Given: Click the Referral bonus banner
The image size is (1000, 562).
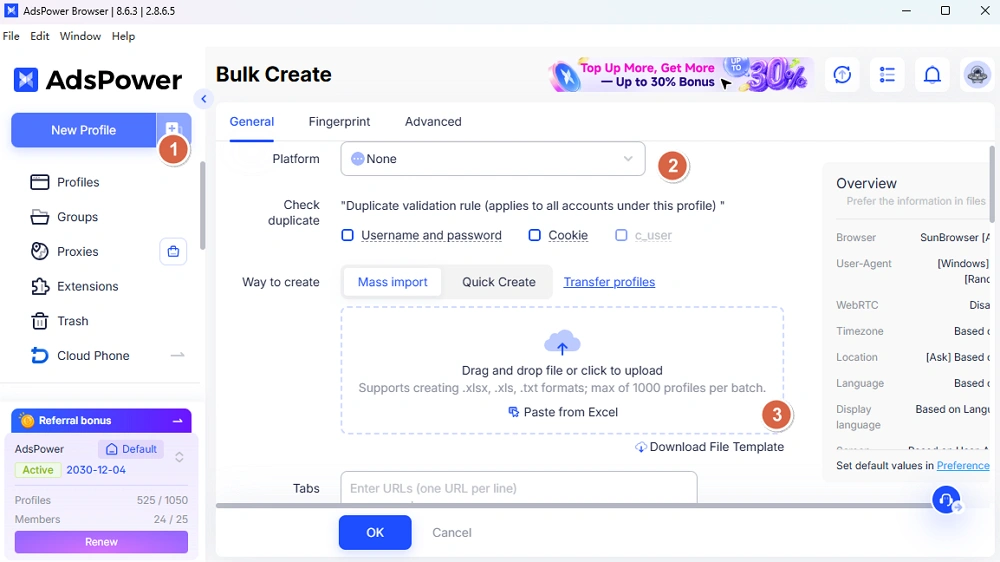Looking at the screenshot, I should pos(101,421).
